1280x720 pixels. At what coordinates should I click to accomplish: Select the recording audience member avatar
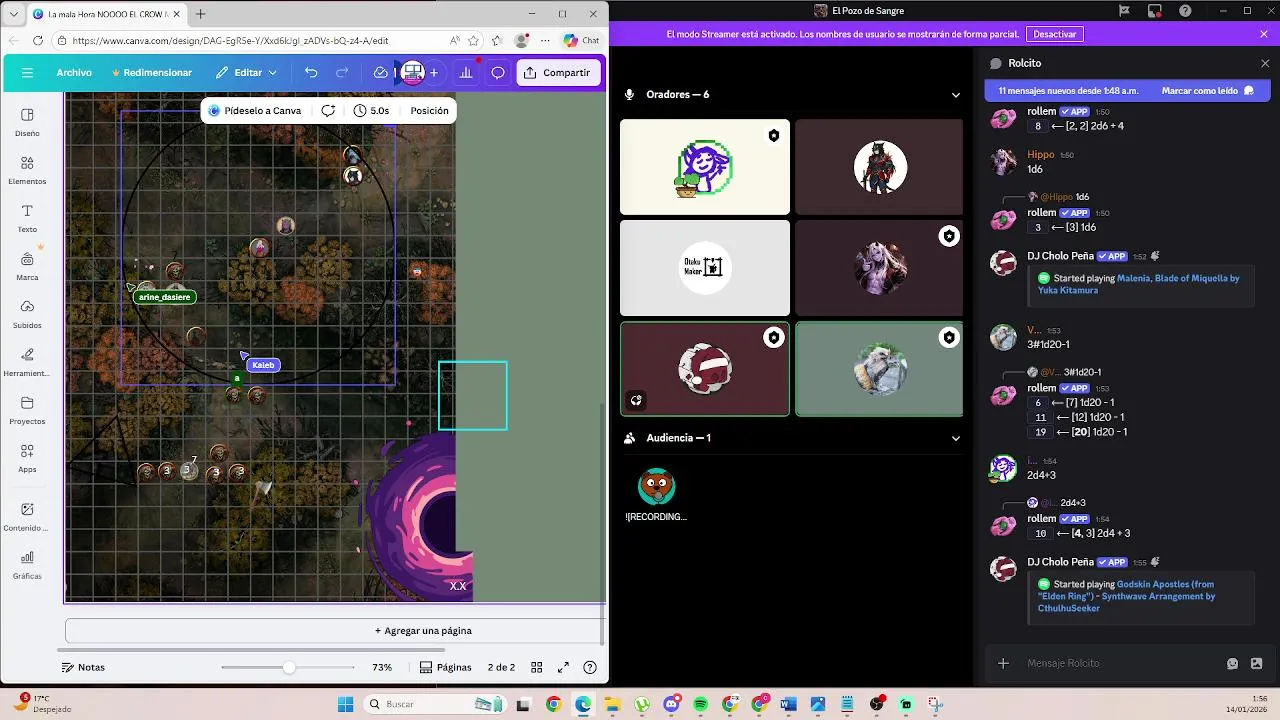tap(657, 487)
